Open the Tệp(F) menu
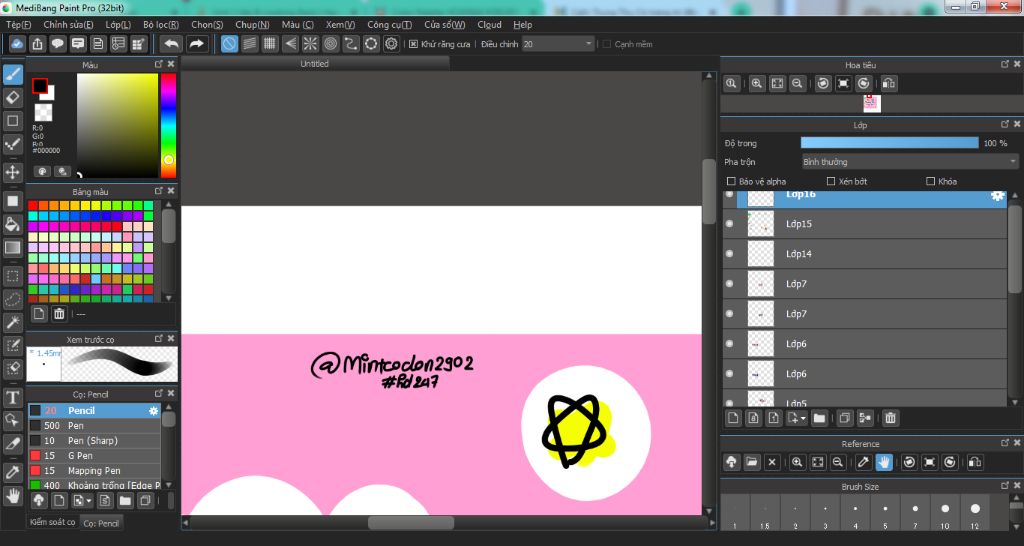The image size is (1024, 546). pos(18,25)
